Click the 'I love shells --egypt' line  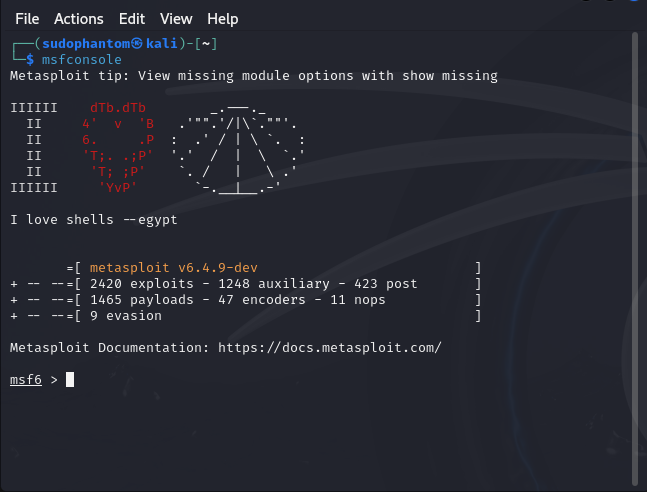(94, 220)
